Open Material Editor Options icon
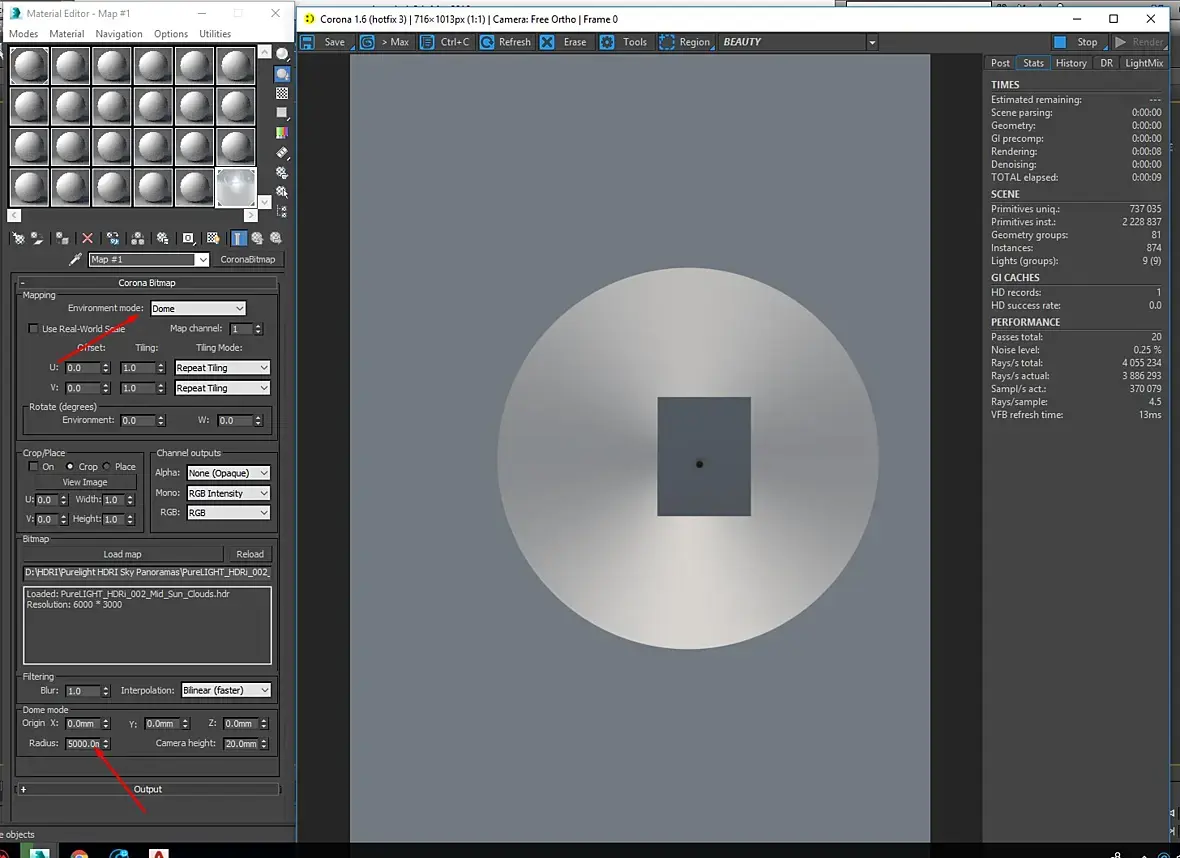 tap(282, 172)
